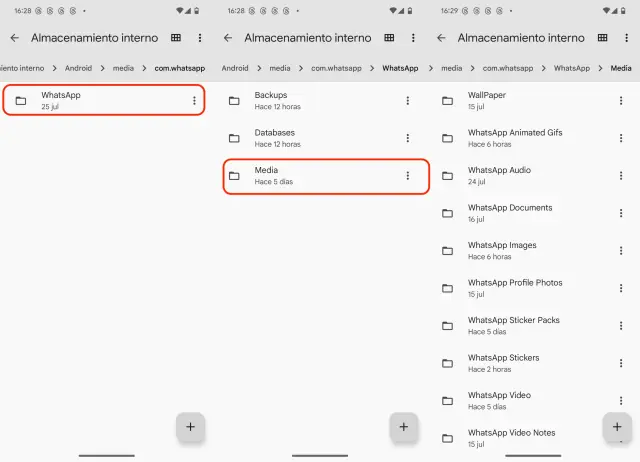The width and height of the screenshot is (640, 462).
Task: Open the top bar overflow menu in the leftmost screen
Action: coord(199,38)
